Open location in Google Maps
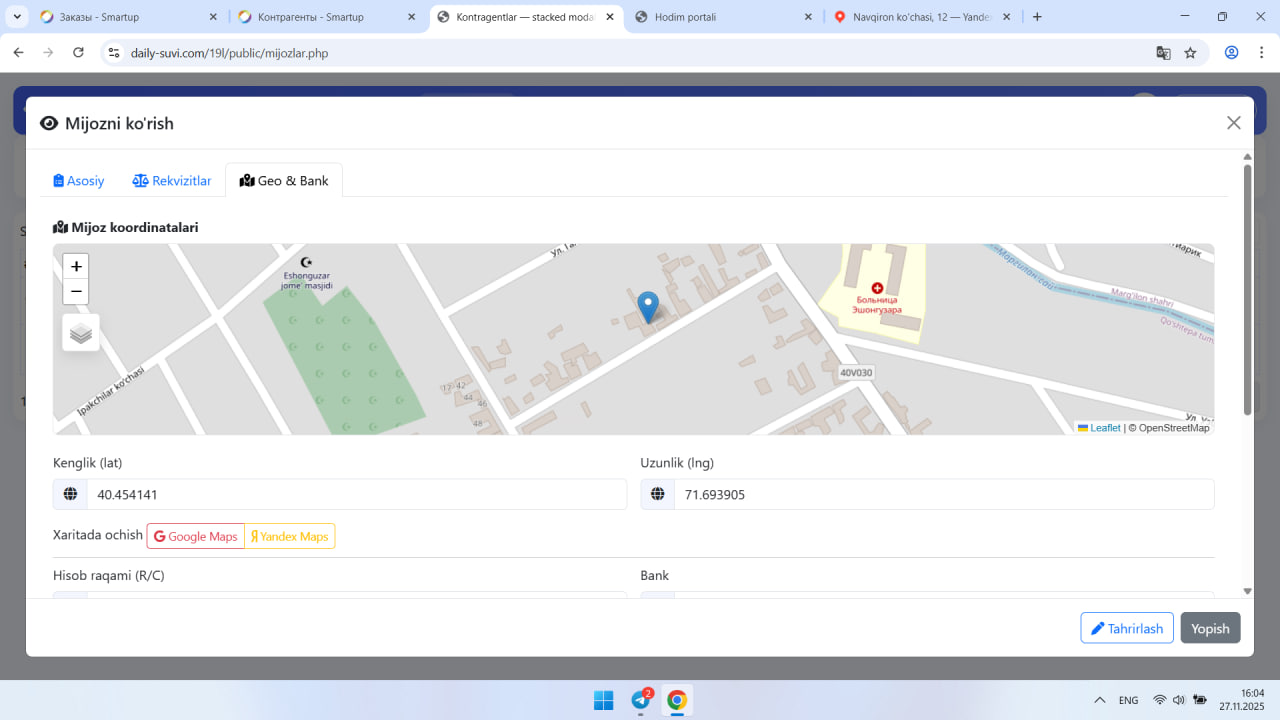This screenshot has width=1280, height=720. pos(196,537)
